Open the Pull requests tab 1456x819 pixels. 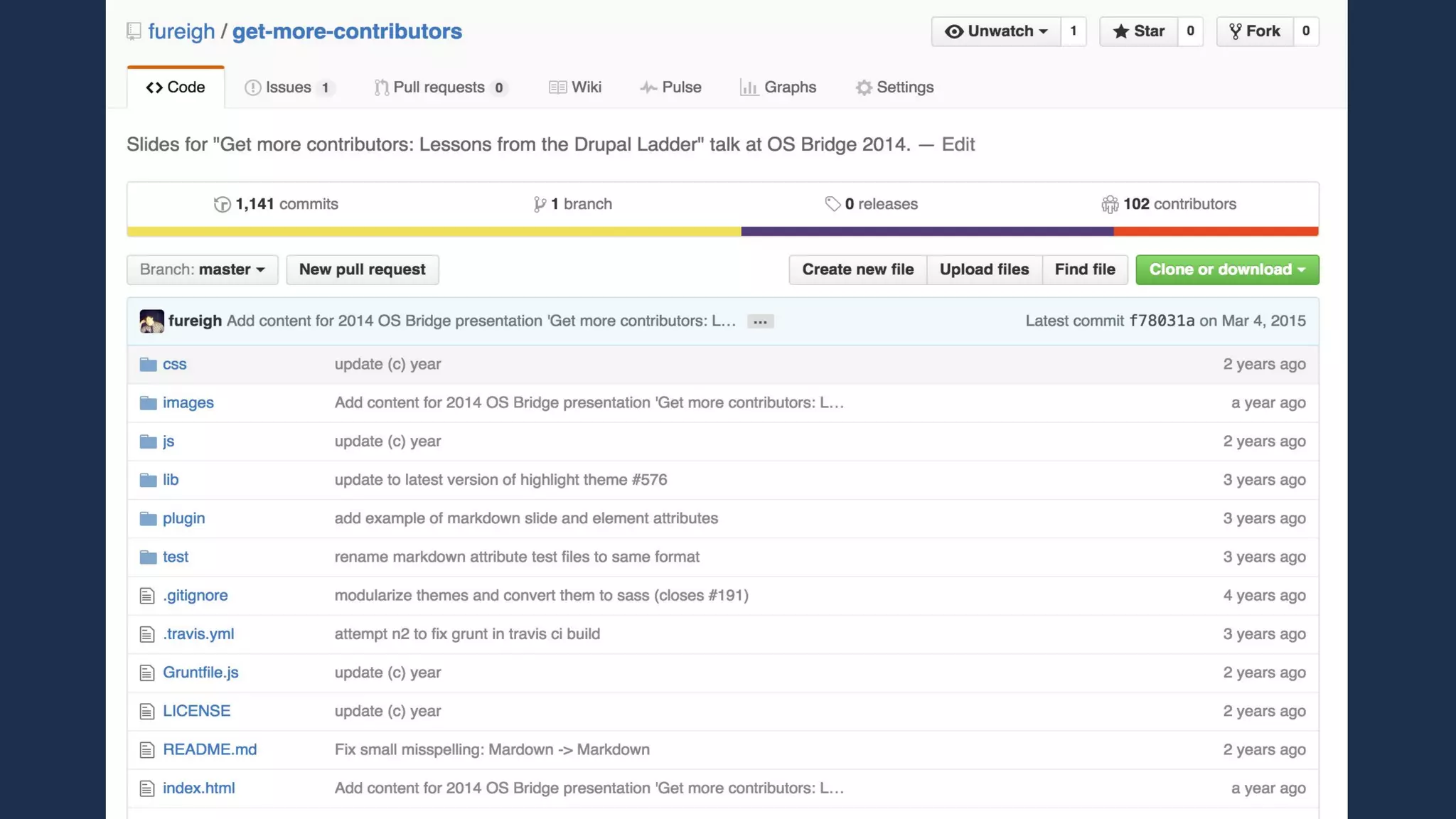[x=439, y=87]
